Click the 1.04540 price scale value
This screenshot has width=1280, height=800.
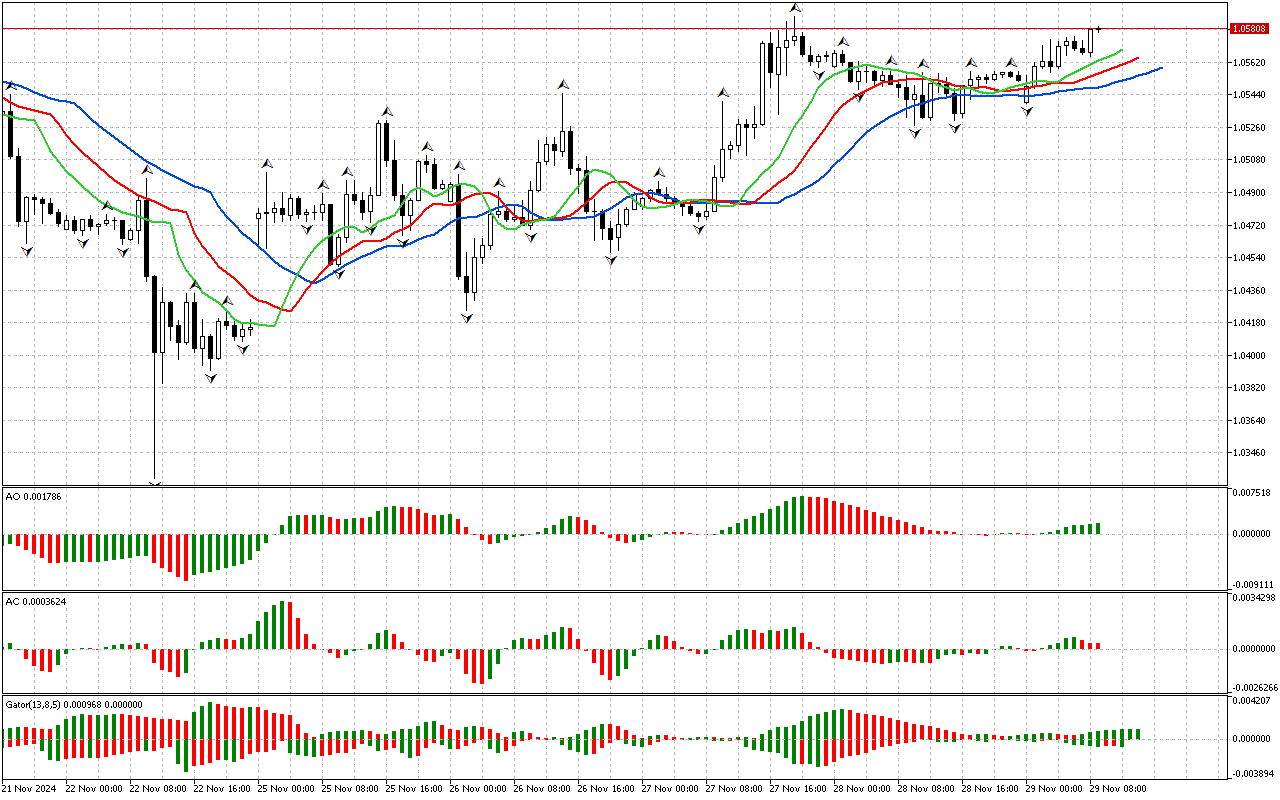(x=1251, y=257)
